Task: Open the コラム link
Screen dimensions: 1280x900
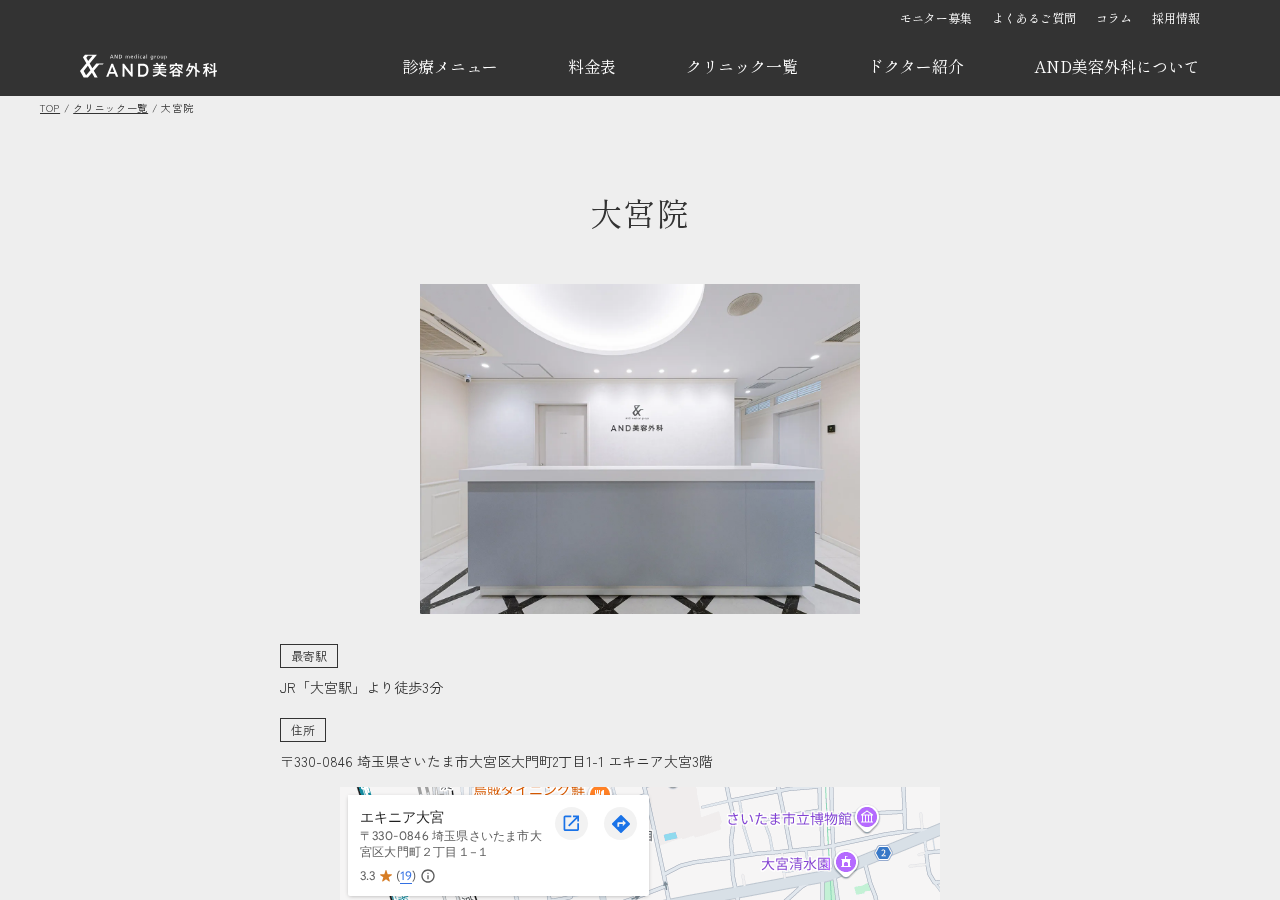Action: click(x=1114, y=18)
